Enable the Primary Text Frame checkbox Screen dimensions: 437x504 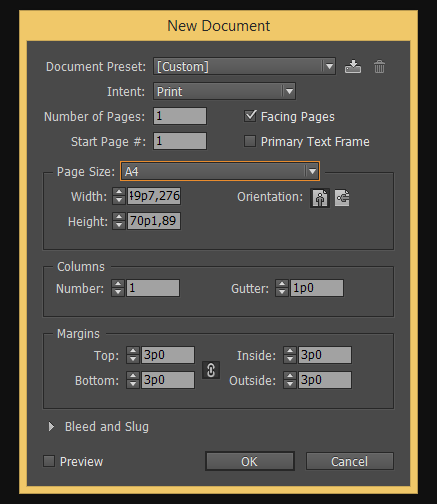(250, 141)
